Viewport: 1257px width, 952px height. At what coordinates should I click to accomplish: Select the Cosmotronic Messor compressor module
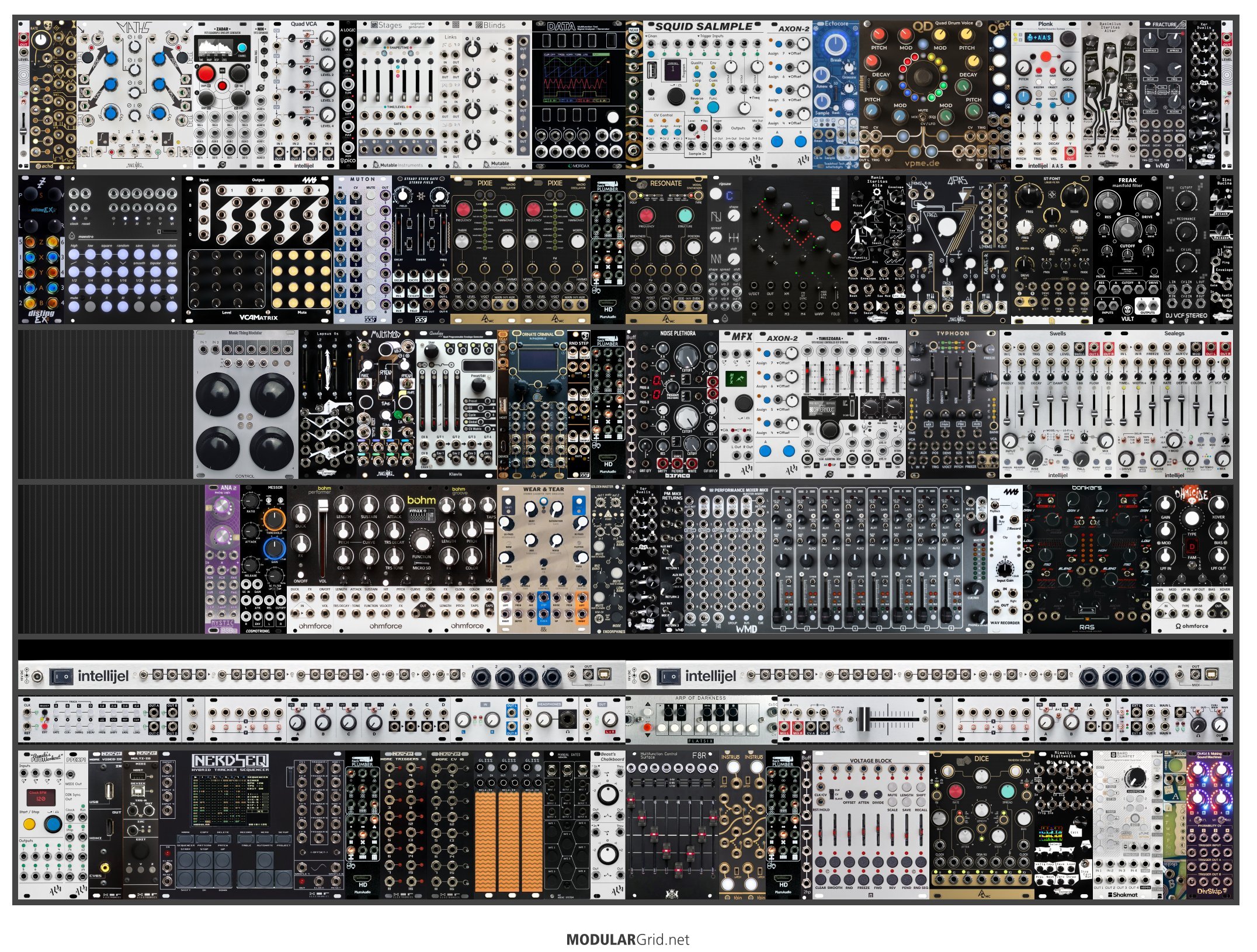pos(263,559)
